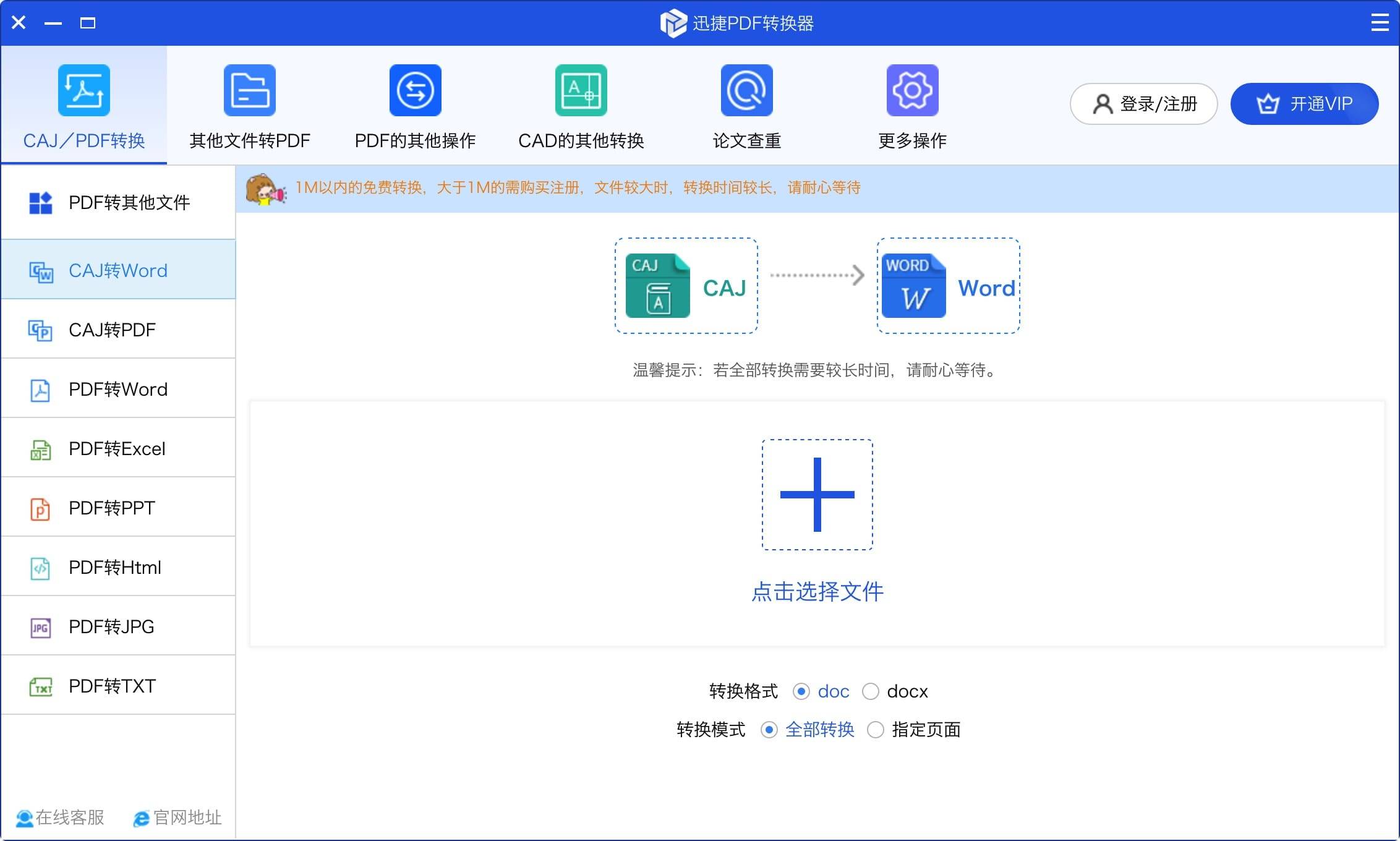1400x841 pixels.
Task: Click the 迅捷PDF转换器 logo icon
Action: tap(673, 23)
